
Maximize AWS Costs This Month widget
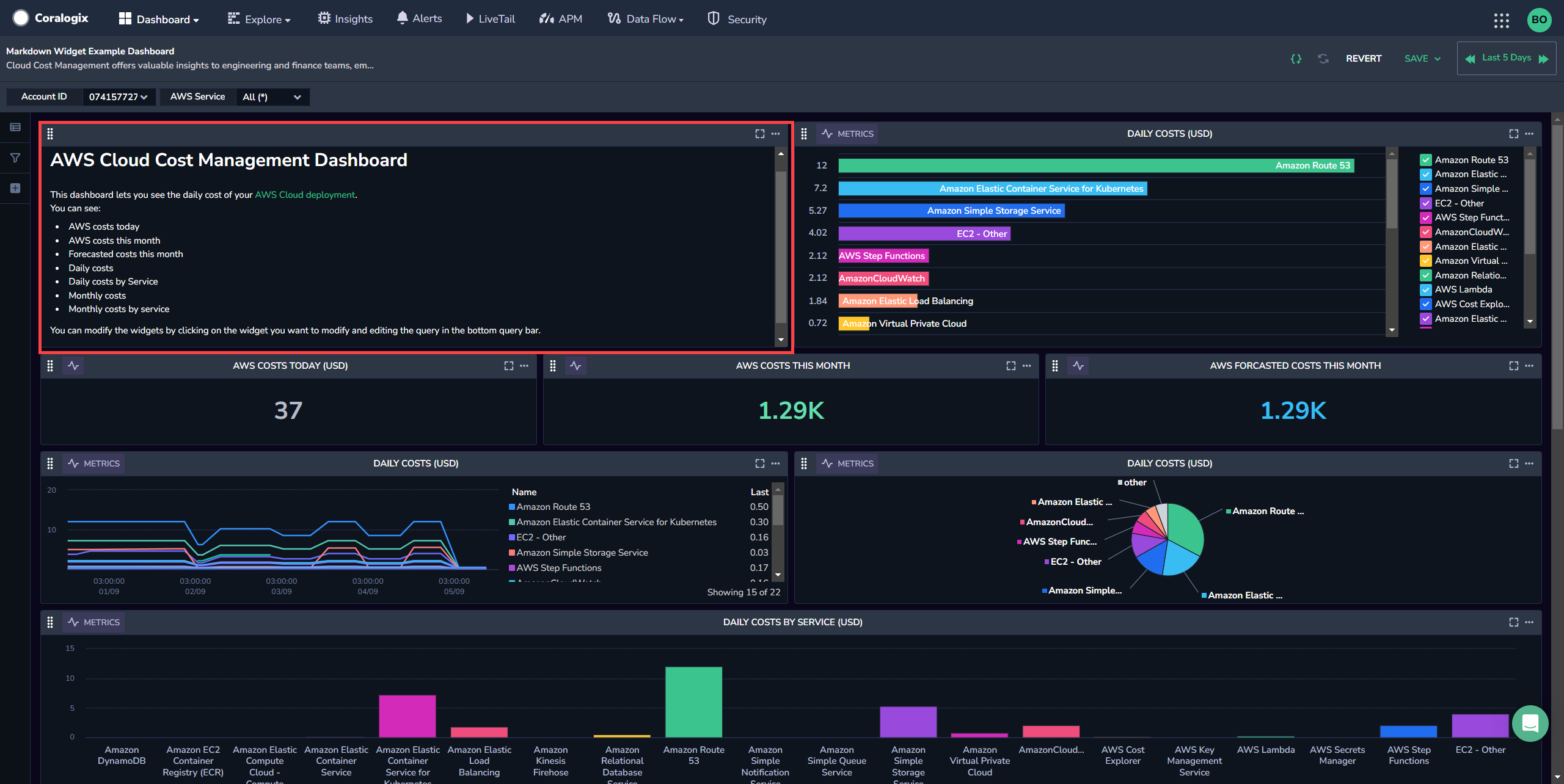1010,366
